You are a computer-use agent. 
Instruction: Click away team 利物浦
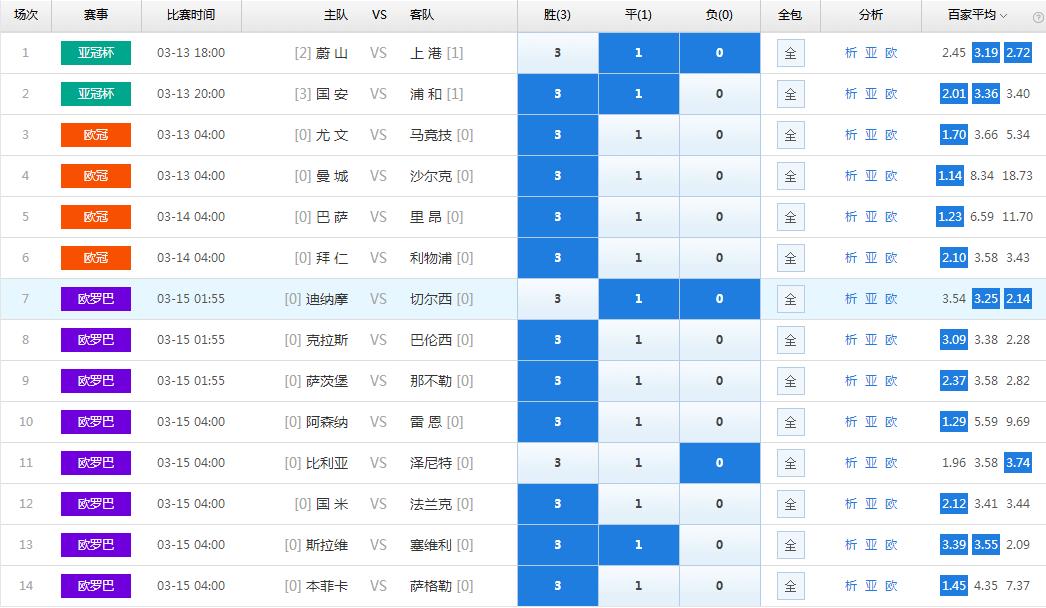pos(431,258)
